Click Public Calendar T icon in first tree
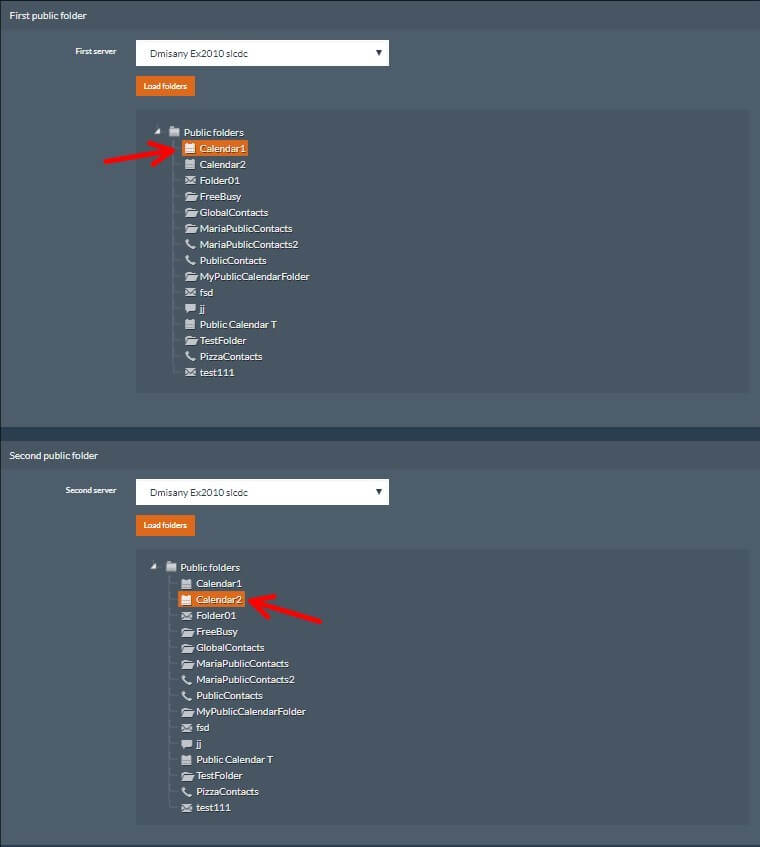Screen dimensions: 760x847 pos(190,324)
